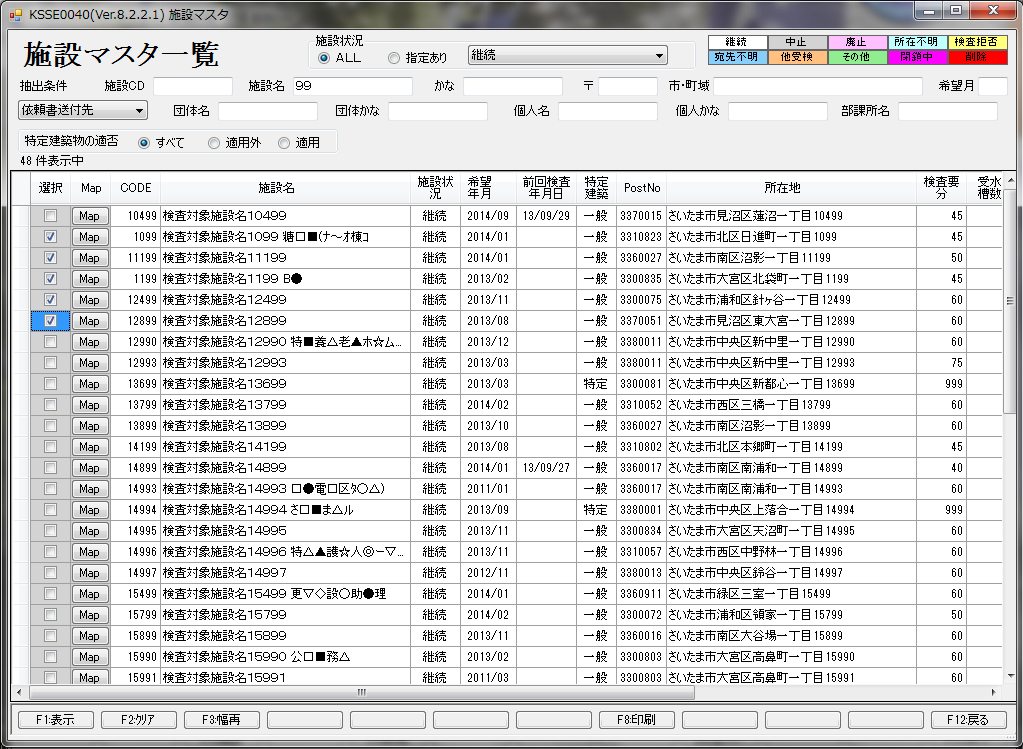
Task: Open Map for row 10499
Action: [x=89, y=216]
